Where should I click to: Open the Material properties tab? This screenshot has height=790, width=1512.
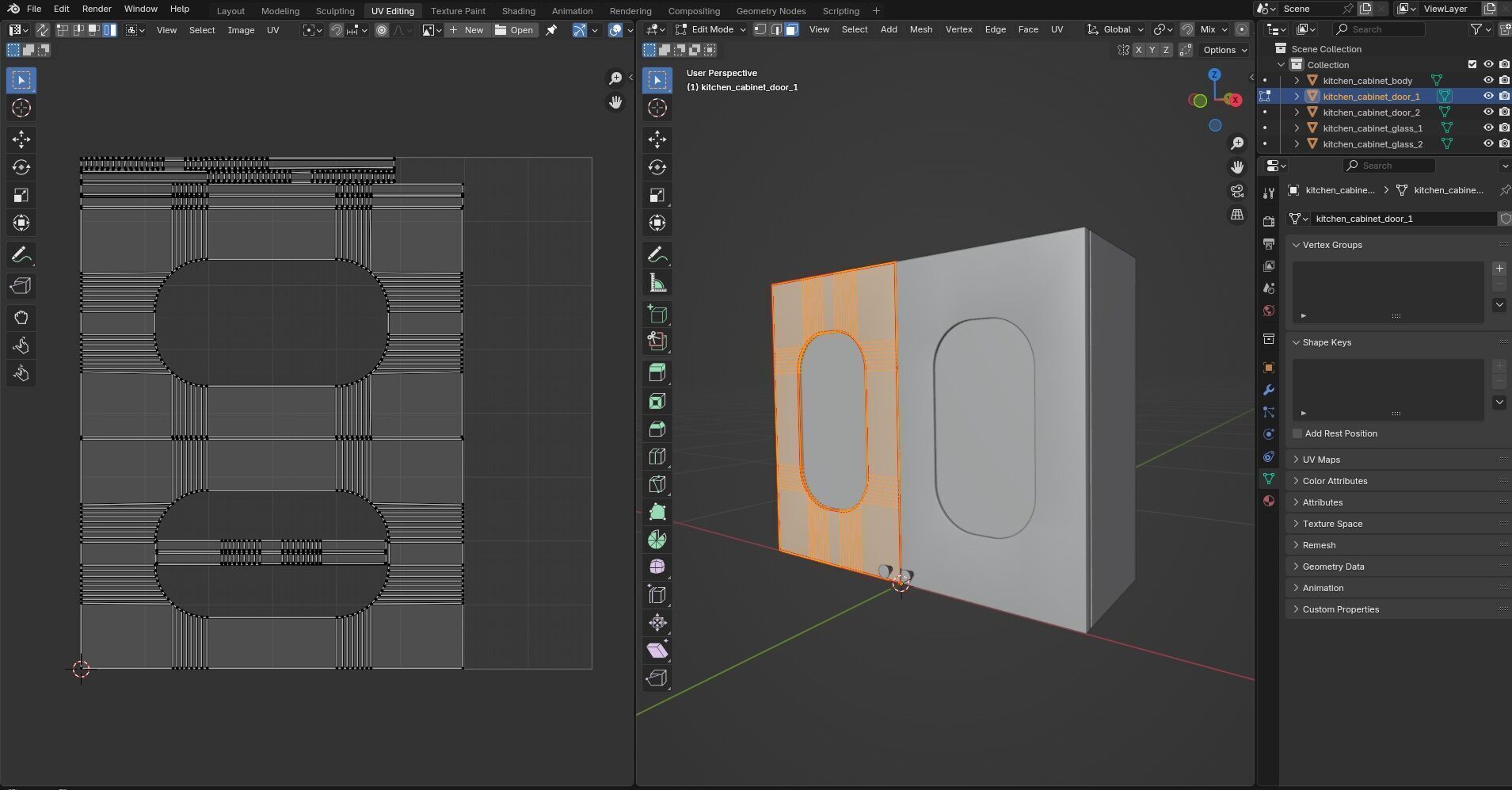1268,501
